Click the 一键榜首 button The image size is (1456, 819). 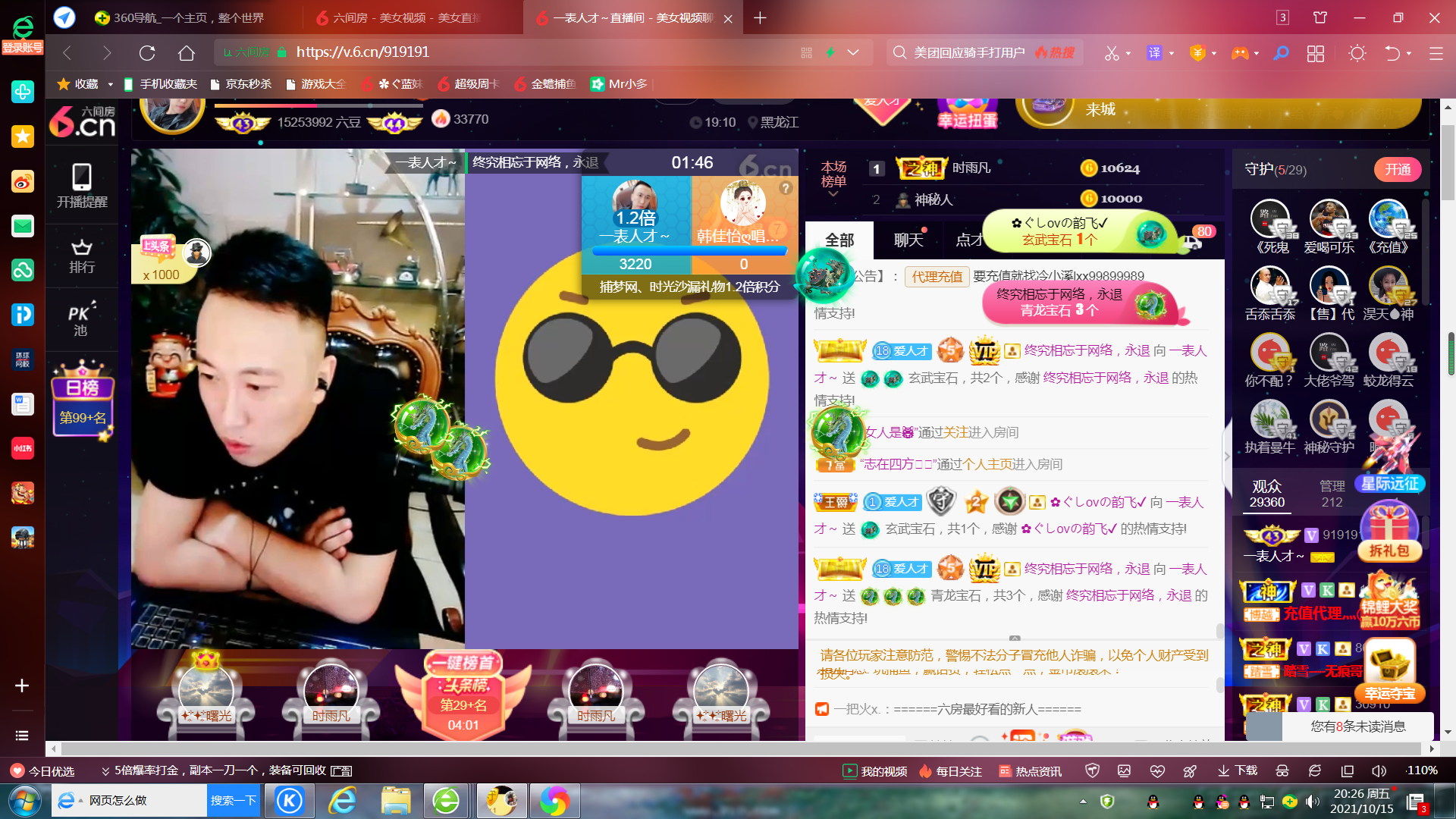point(463,663)
